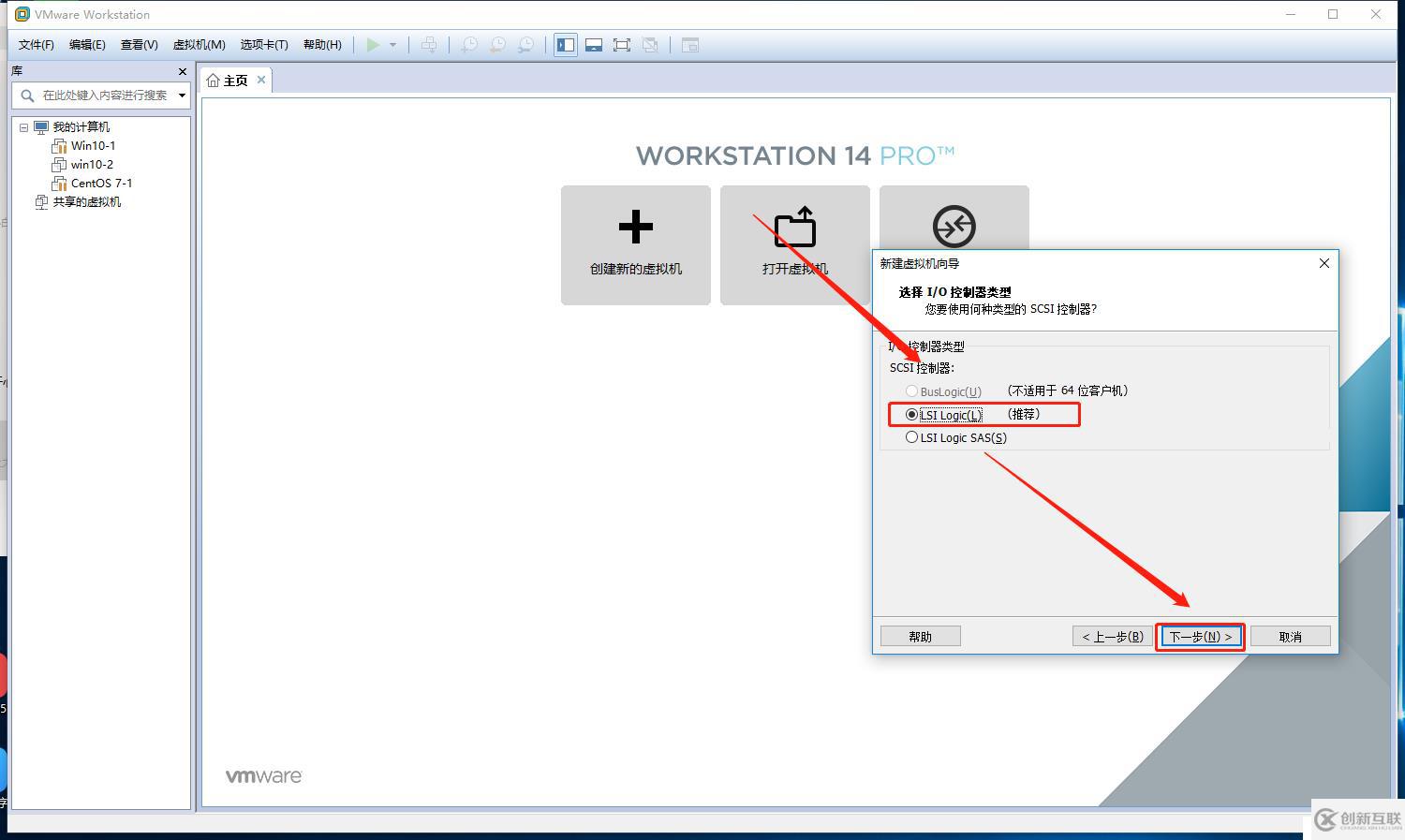Click the send Ctrl+Alt+Del toolbar icon
This screenshot has height=840, width=1405.
tap(429, 45)
